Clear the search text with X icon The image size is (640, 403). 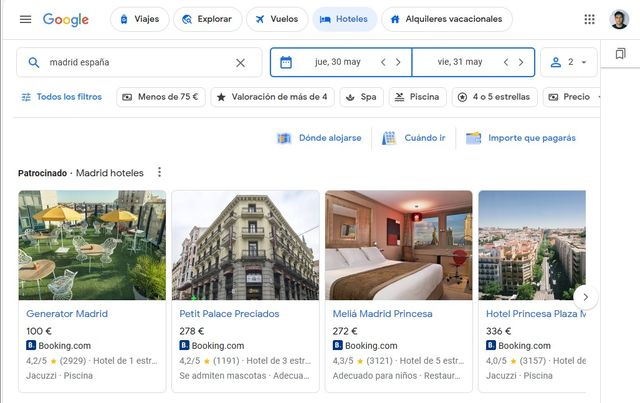coord(240,63)
